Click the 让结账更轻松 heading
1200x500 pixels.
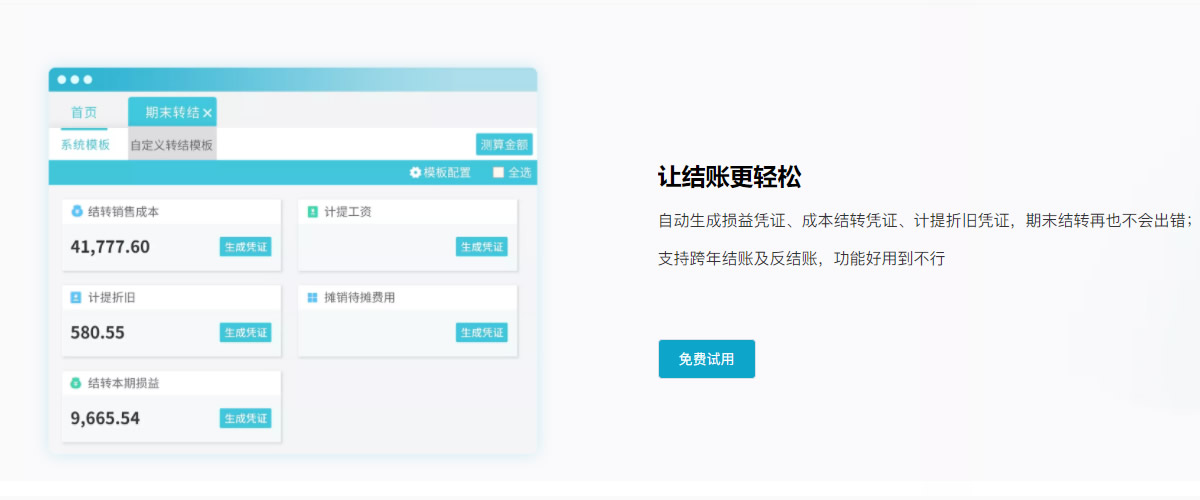(x=729, y=177)
